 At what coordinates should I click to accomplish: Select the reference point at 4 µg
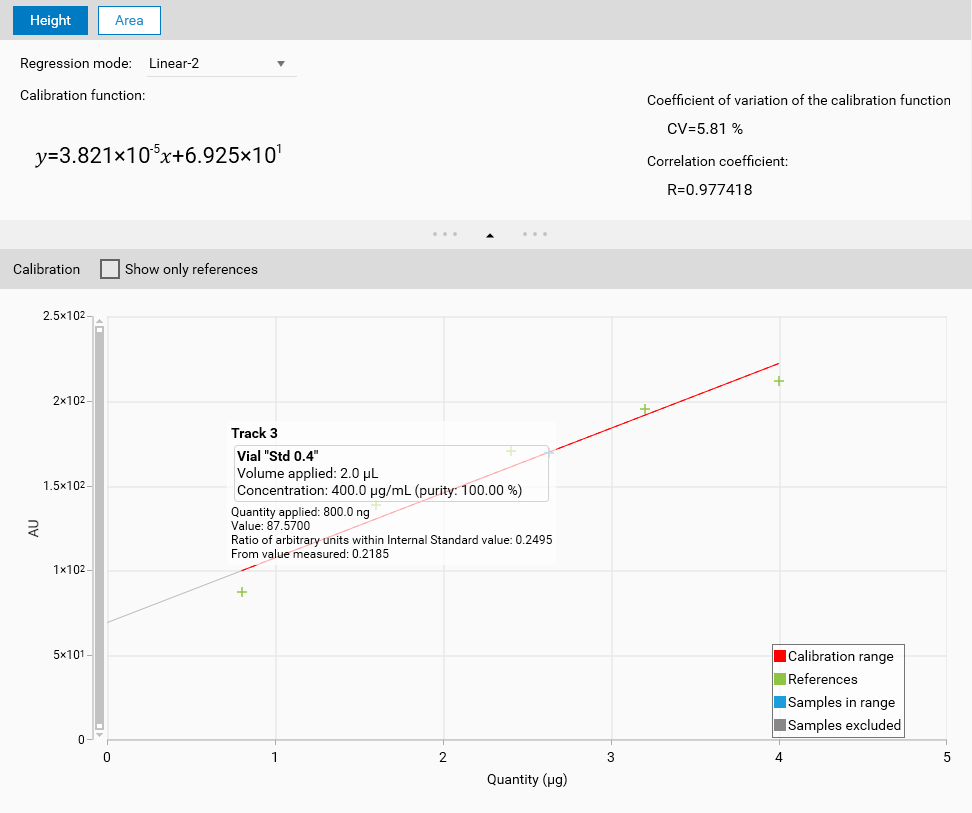[x=778, y=380]
